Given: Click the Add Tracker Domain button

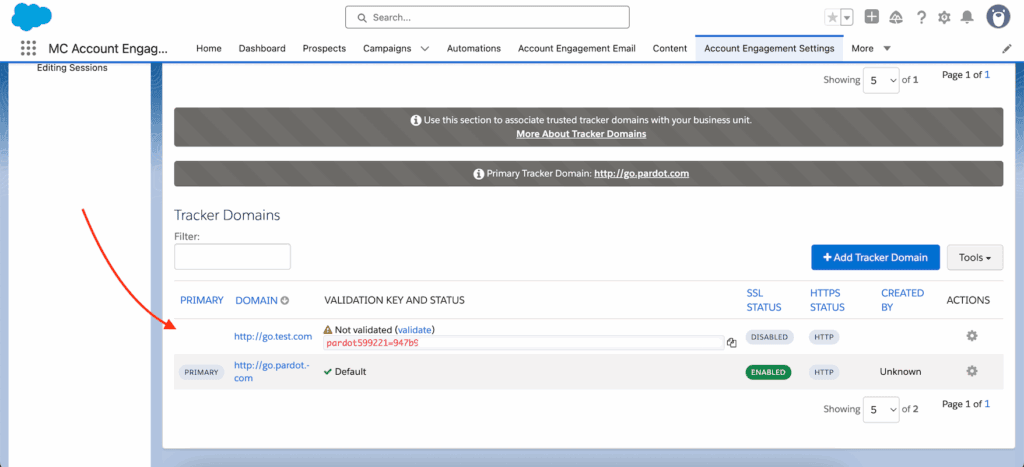Looking at the screenshot, I should coord(875,257).
